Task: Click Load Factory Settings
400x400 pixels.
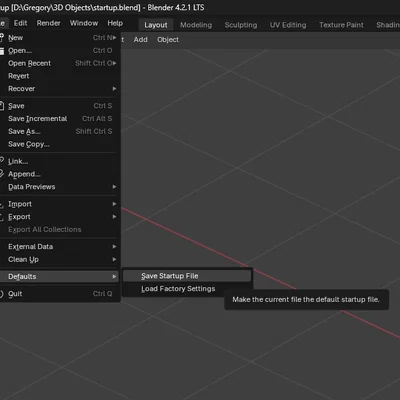Action: coord(187,289)
